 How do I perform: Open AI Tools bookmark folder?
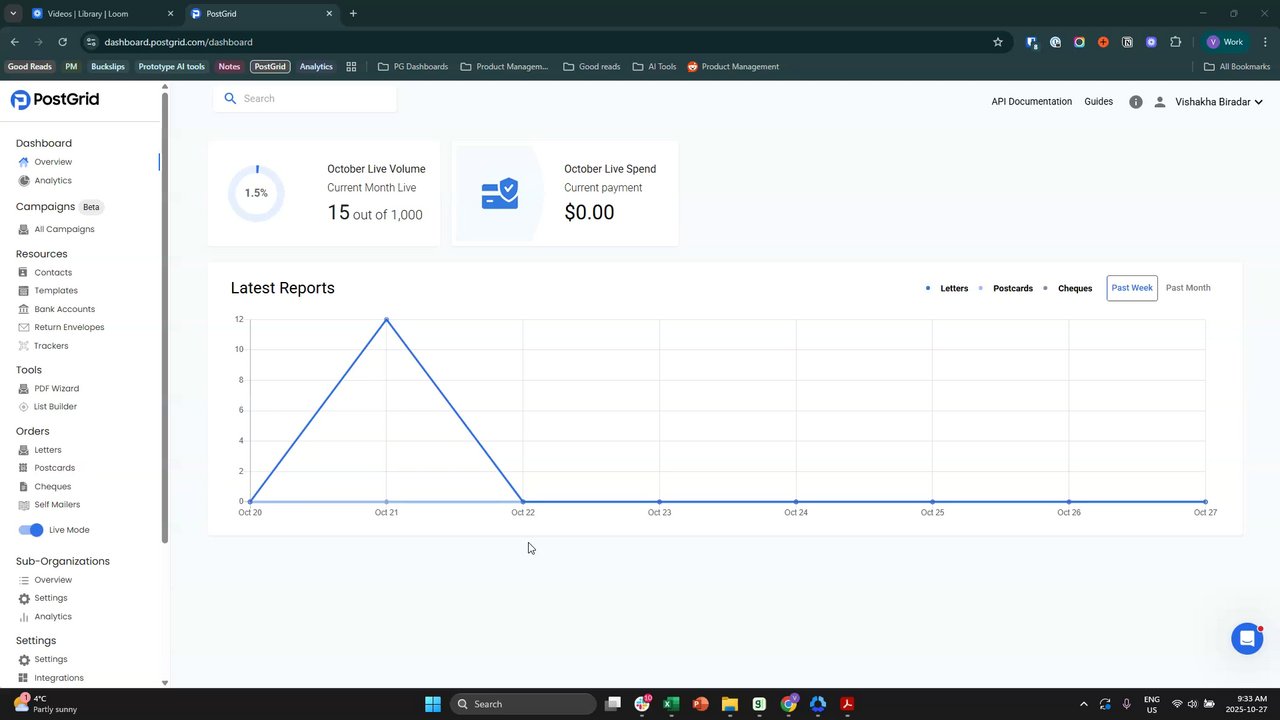[655, 67]
